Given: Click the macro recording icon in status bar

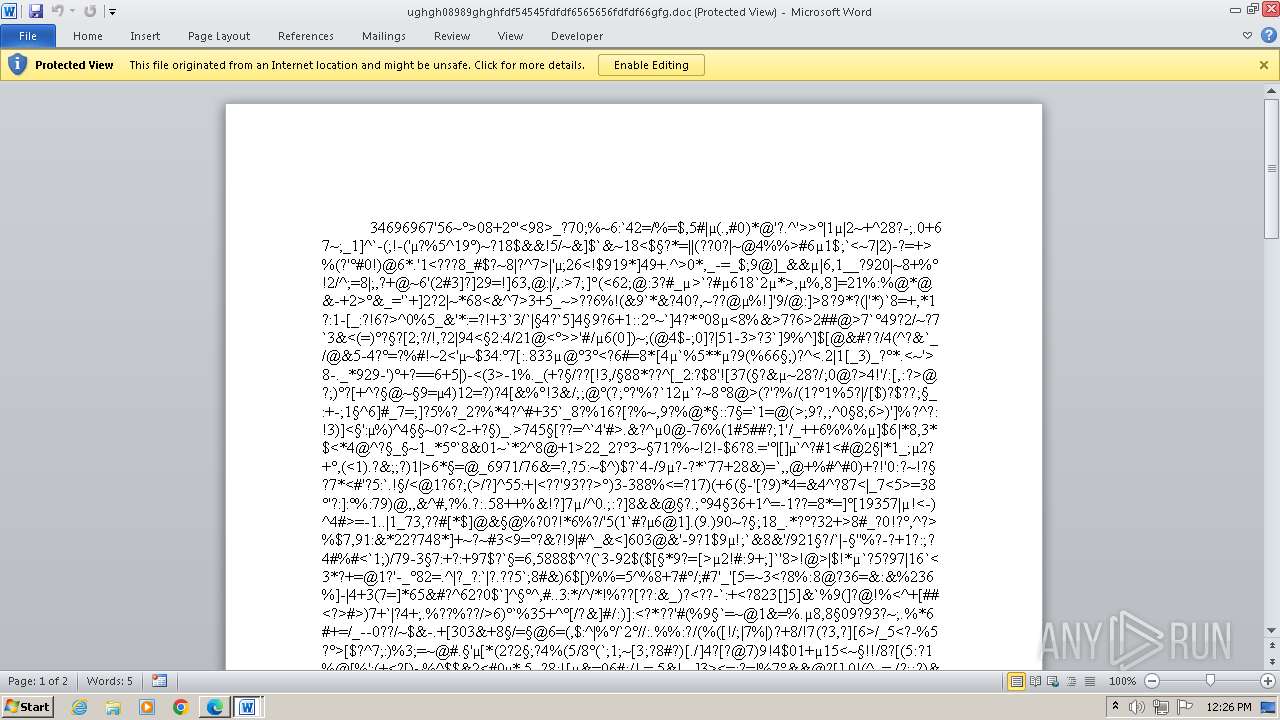Looking at the screenshot, I should click(x=159, y=681).
